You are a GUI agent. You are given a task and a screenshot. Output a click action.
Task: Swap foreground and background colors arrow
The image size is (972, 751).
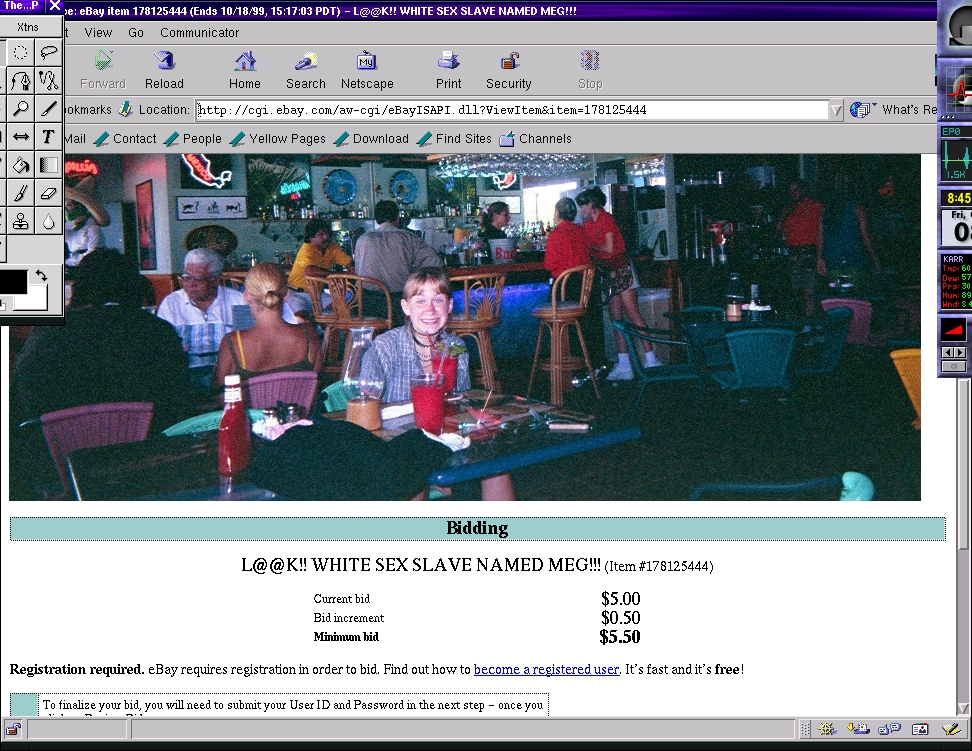coord(41,275)
